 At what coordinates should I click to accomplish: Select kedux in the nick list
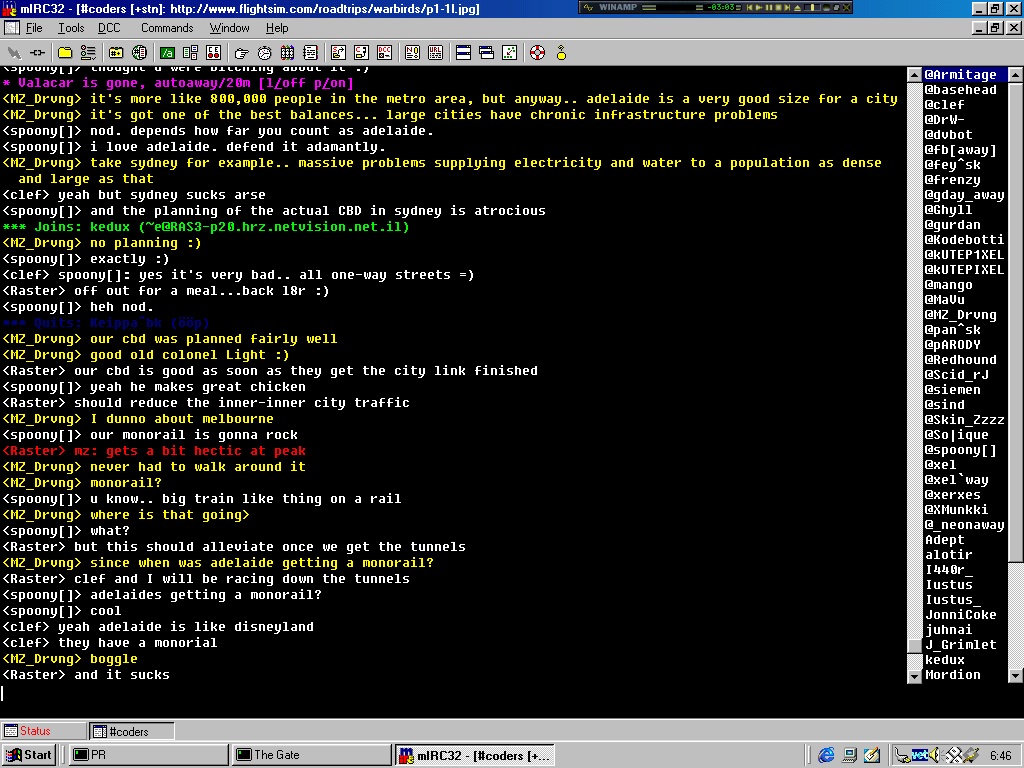pyautogui.click(x=945, y=660)
